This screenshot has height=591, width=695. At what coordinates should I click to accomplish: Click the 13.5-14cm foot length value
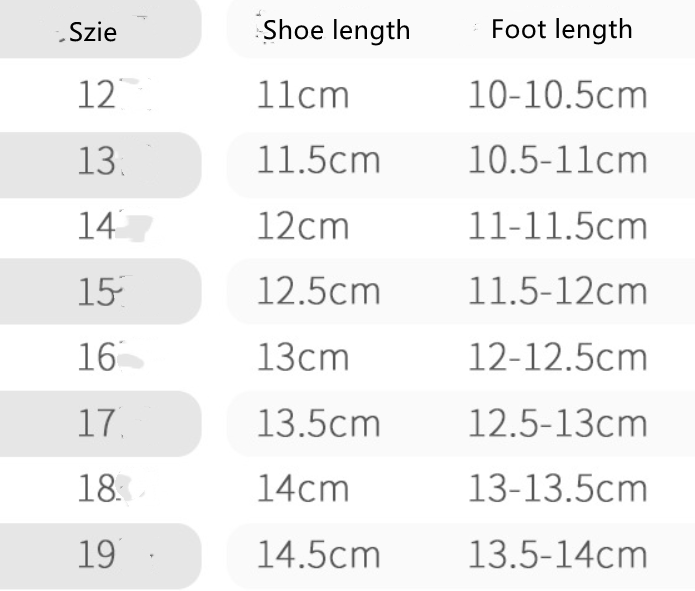pyautogui.click(x=558, y=555)
